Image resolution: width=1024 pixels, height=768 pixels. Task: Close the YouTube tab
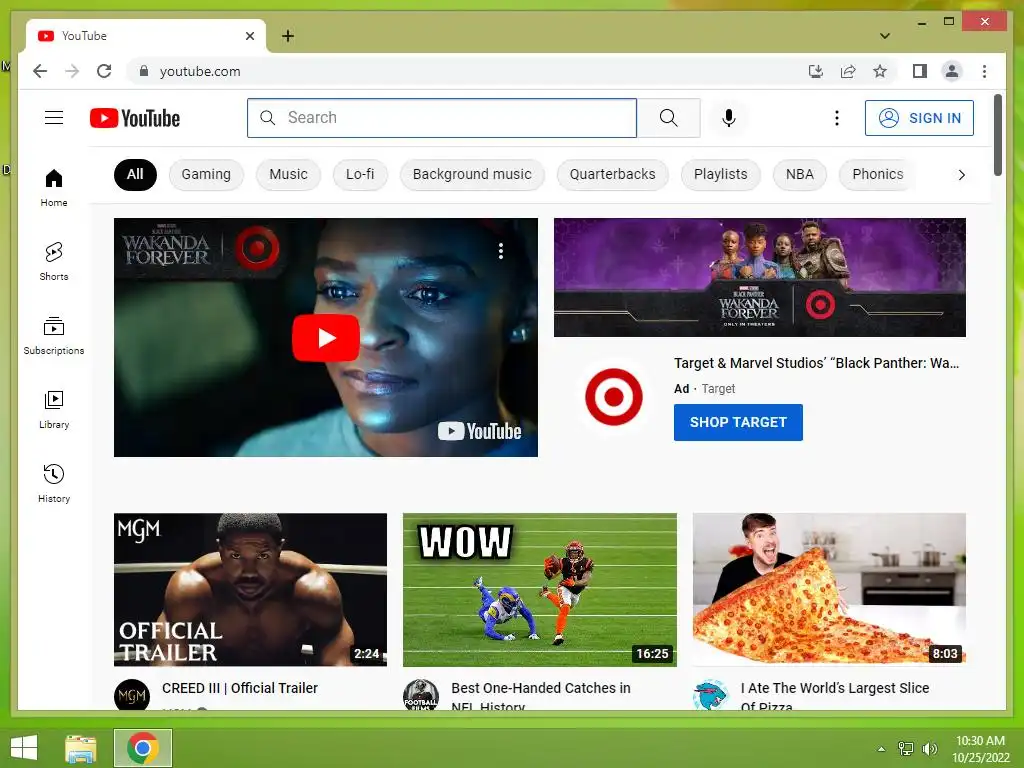[x=249, y=36]
